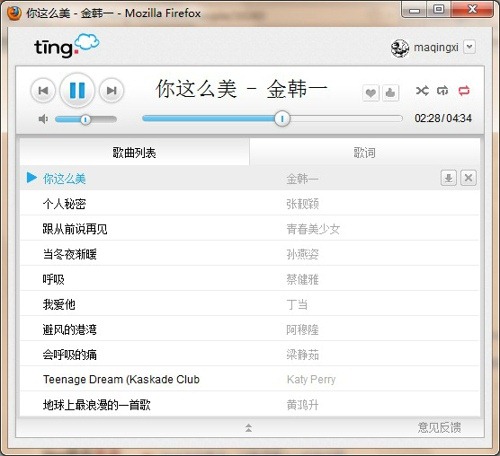Click artist name 黄鸿升
The width and height of the screenshot is (500, 456).
[x=303, y=405]
